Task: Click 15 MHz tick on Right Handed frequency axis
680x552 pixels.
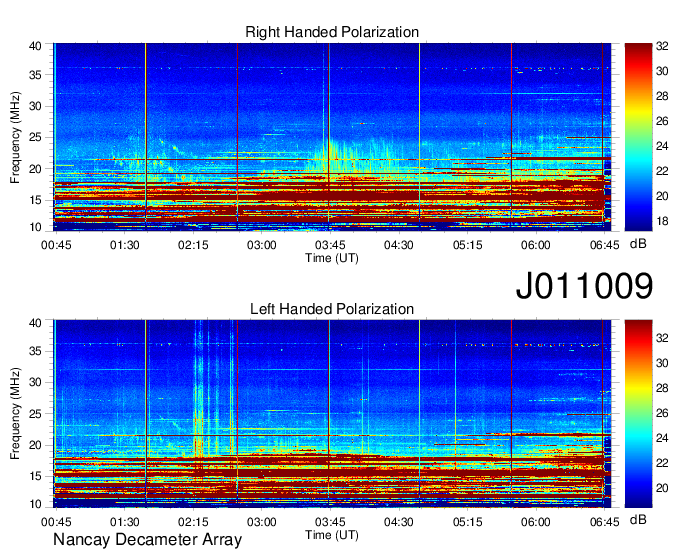Action: [35, 200]
